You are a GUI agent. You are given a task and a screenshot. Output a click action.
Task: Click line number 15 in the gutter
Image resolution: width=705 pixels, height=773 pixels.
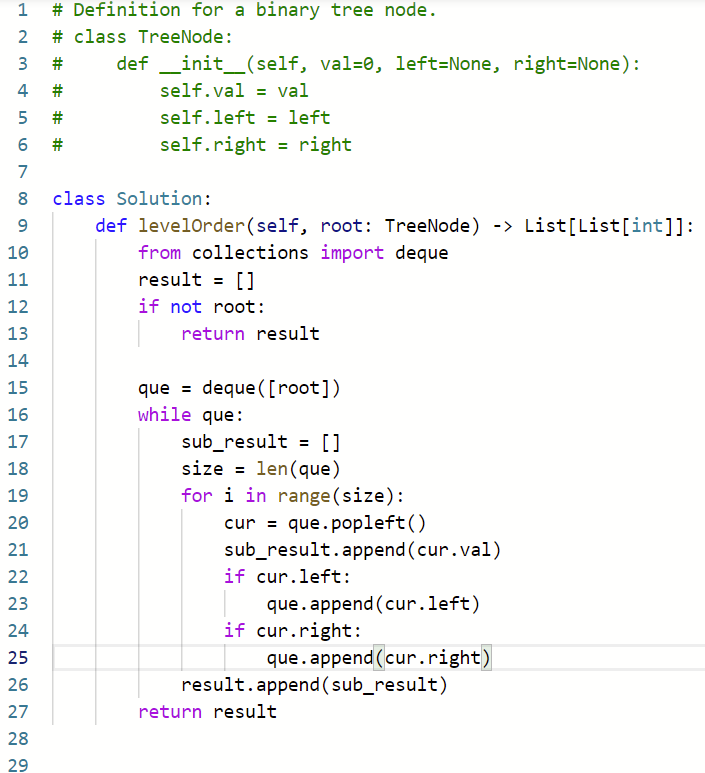click(x=18, y=387)
